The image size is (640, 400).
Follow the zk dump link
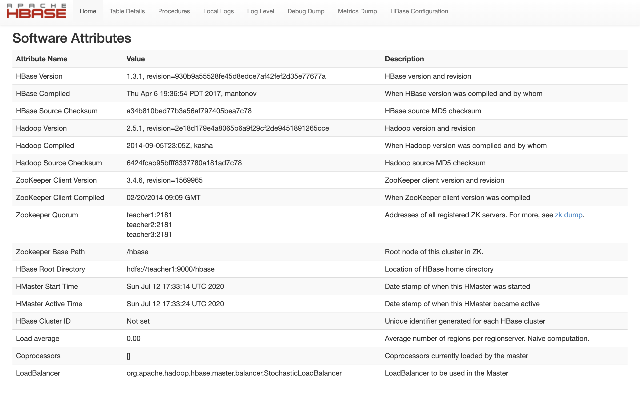(x=569, y=215)
